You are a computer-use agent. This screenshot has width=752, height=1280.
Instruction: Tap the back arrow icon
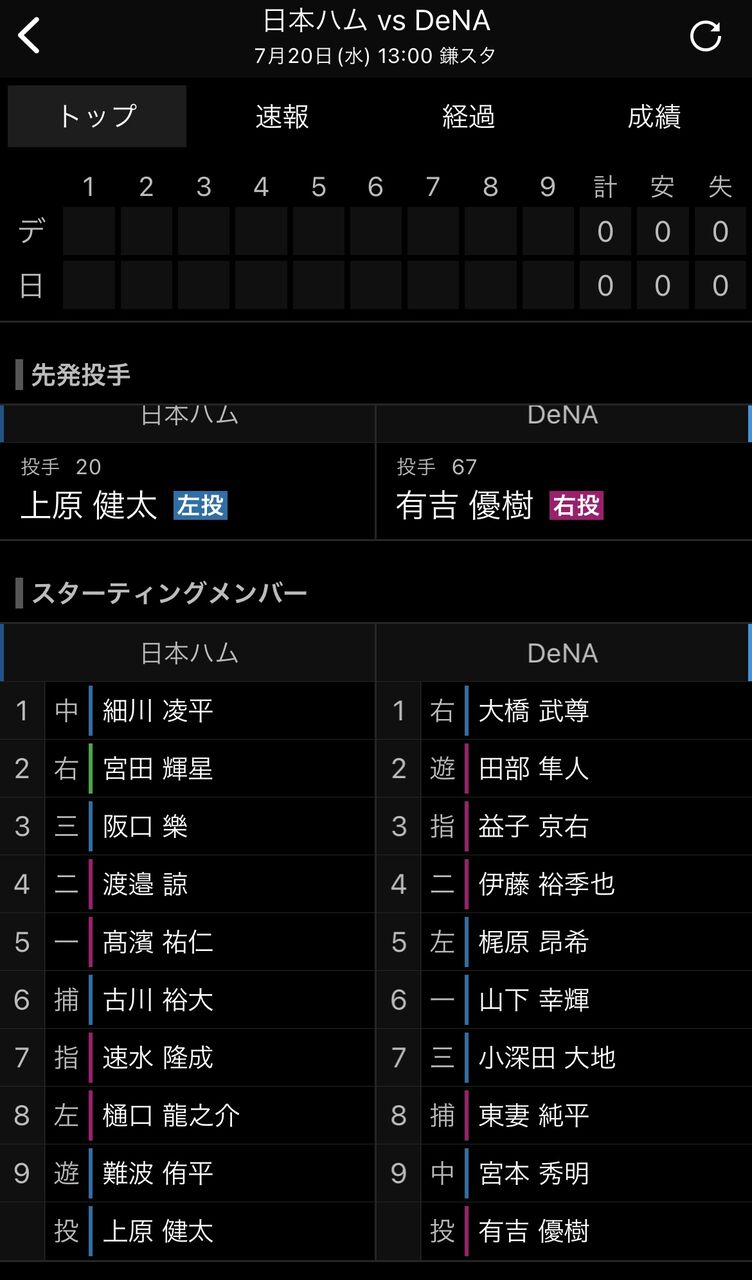pos(30,36)
